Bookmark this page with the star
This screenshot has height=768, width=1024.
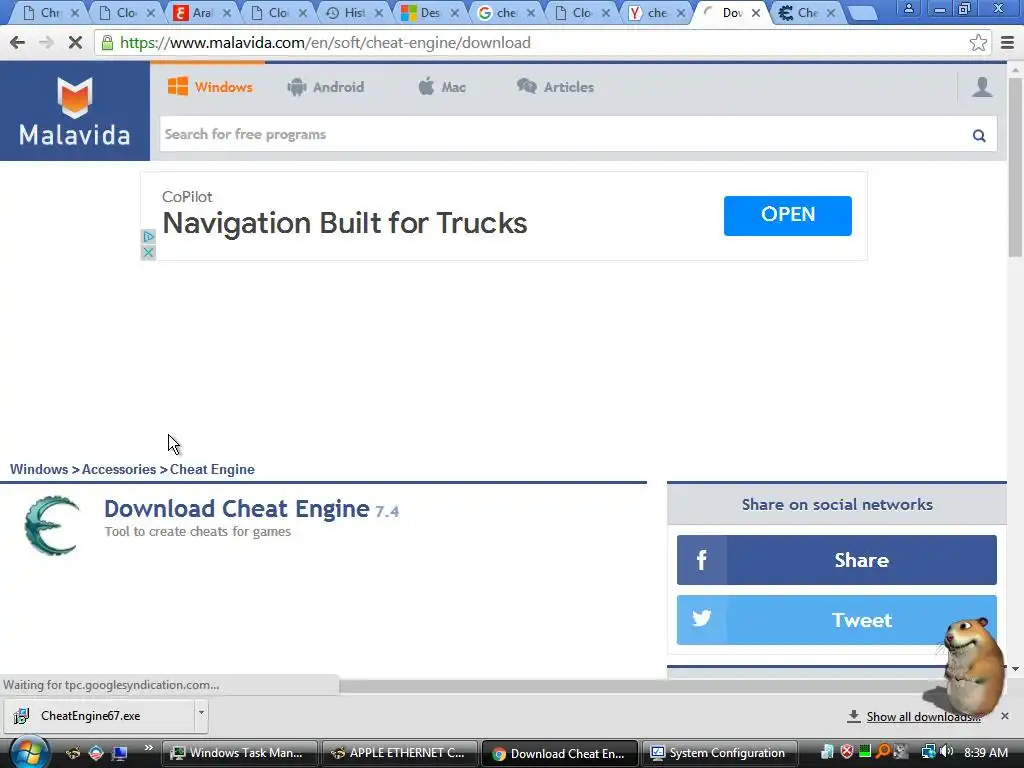point(978,42)
